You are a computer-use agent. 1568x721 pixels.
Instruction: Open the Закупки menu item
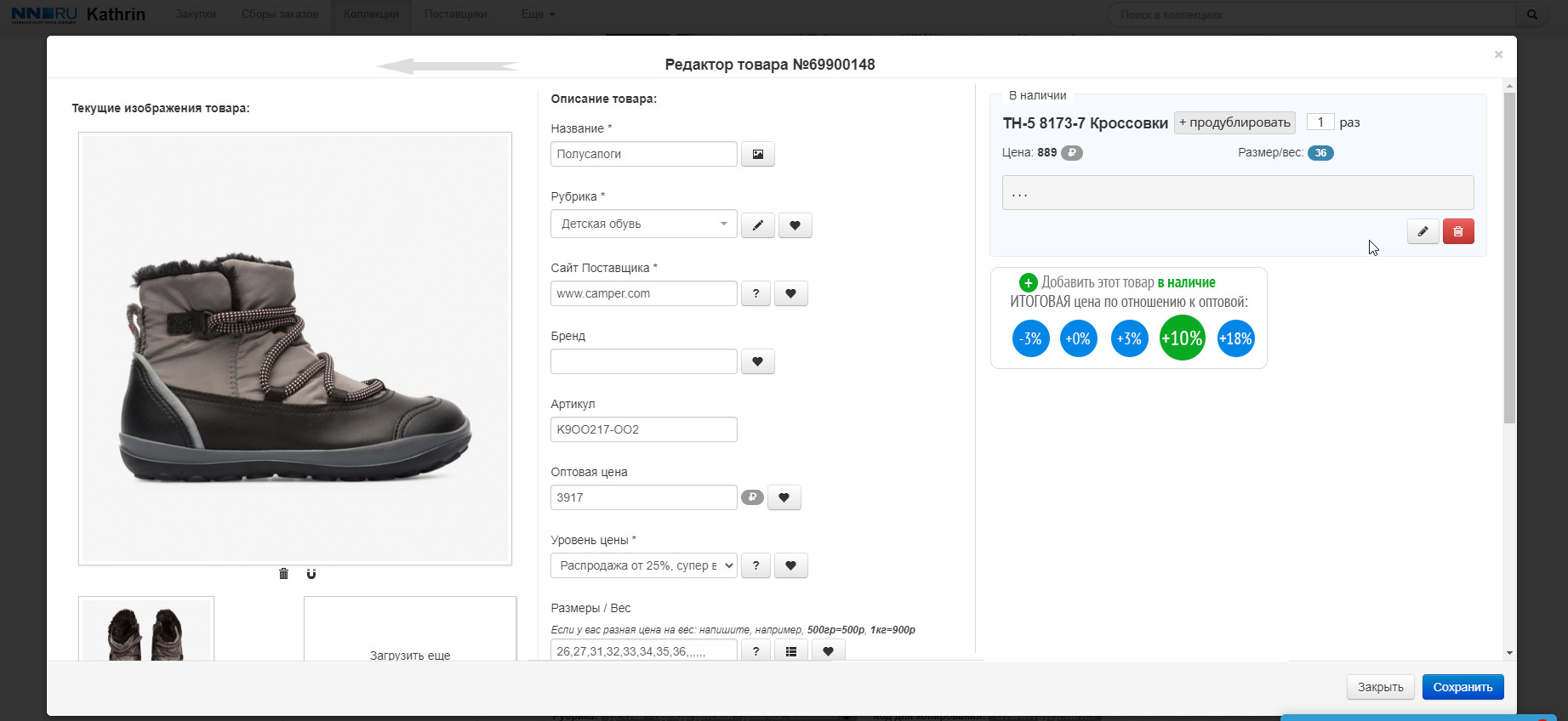point(196,14)
